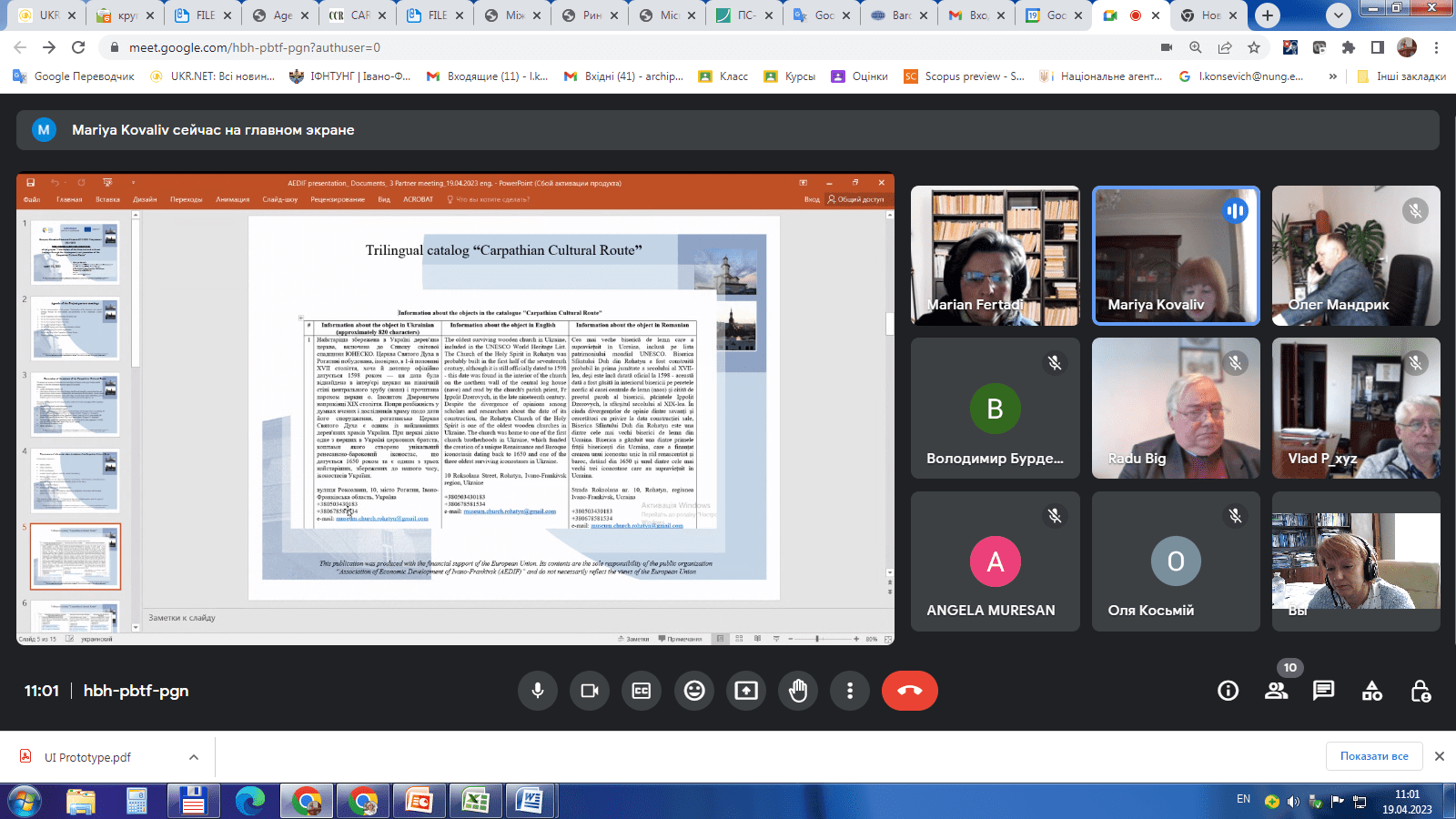This screenshot has height=819, width=1456.
Task: Open meeting details info icon
Action: pos(1228,691)
